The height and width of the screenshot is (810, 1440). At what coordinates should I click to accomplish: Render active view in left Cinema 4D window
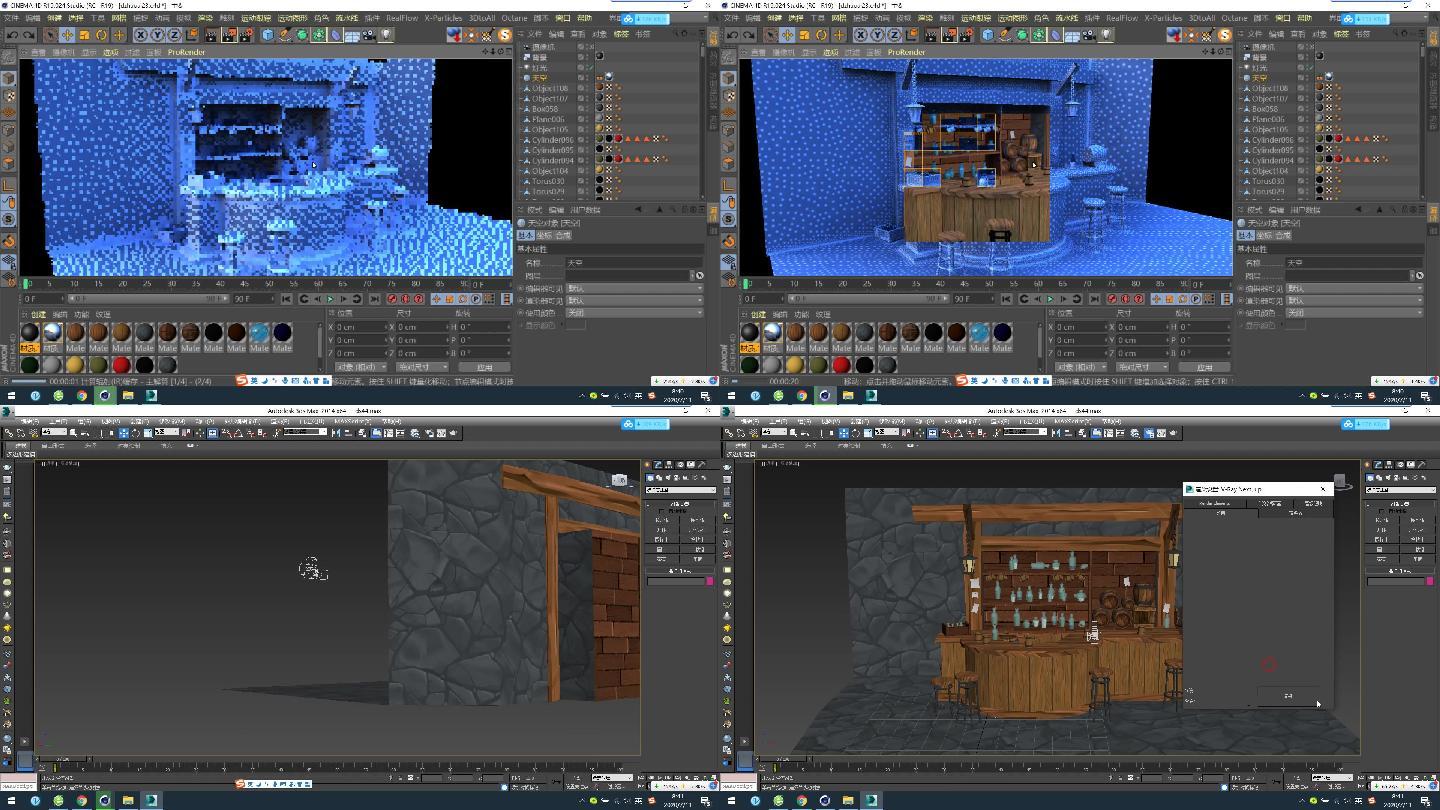tap(211, 34)
